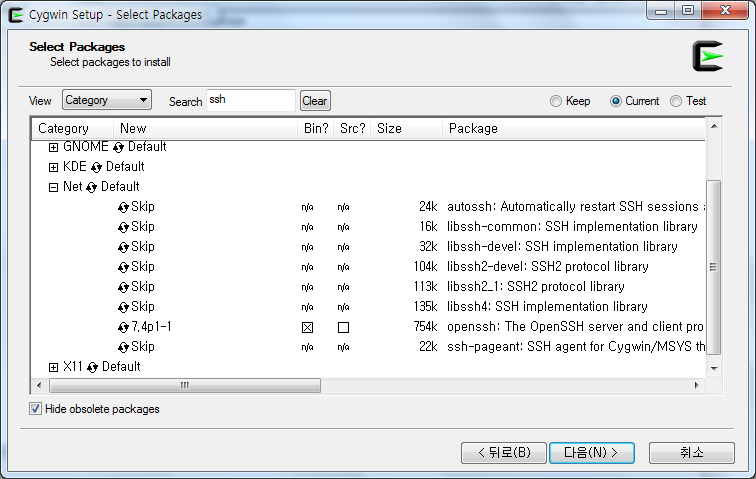Screen dimensions: 756x479
Task: Select the Test radio button
Action: [676, 101]
